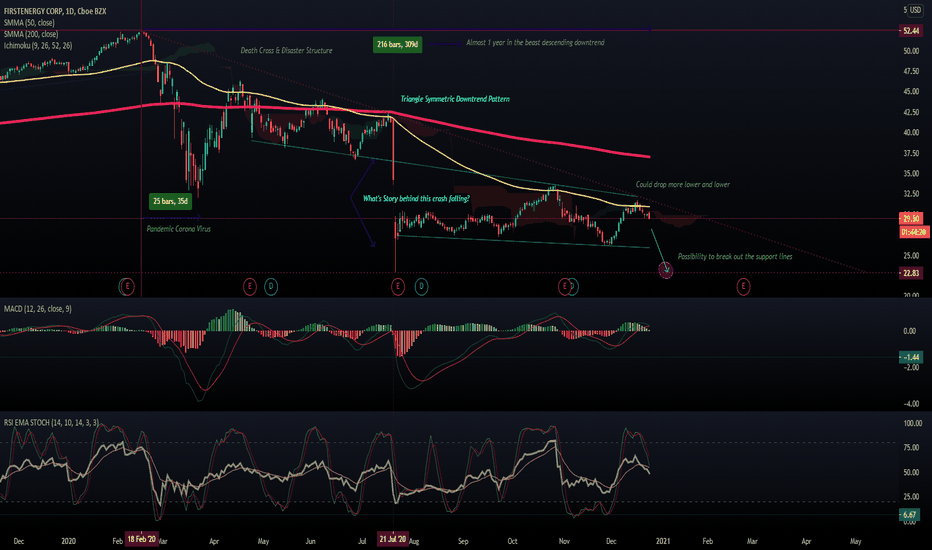932x550 pixels.
Task: Click the 6.67 RSI value label
Action: coord(910,515)
